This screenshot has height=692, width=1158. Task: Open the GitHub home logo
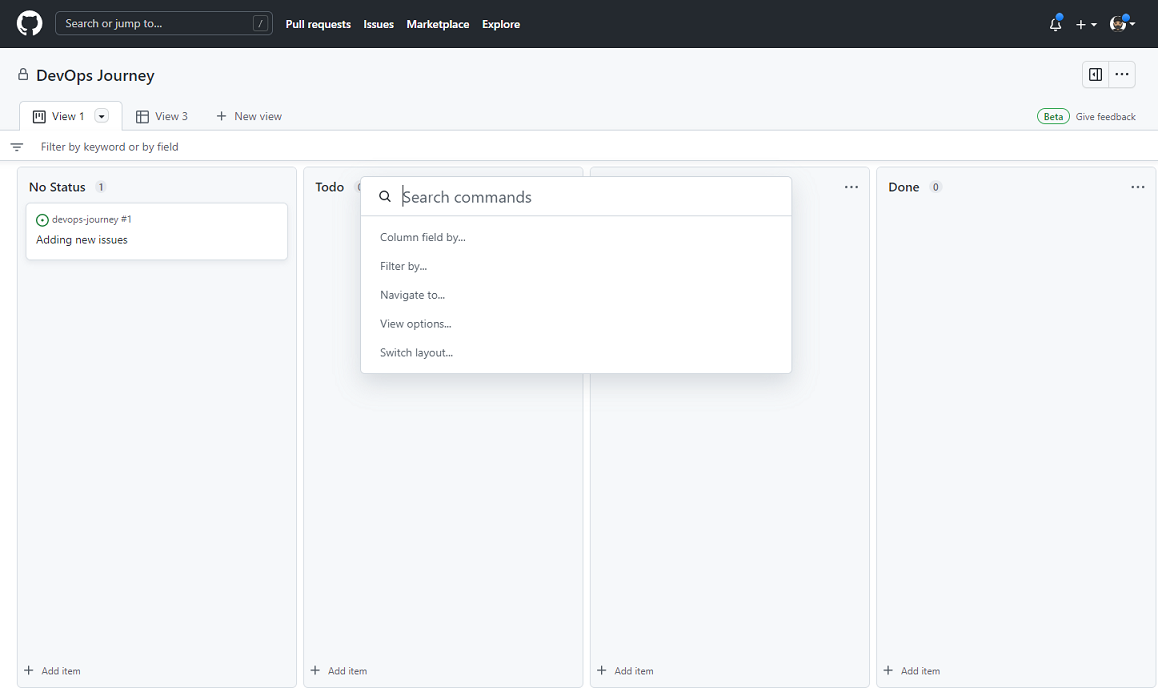click(x=30, y=24)
